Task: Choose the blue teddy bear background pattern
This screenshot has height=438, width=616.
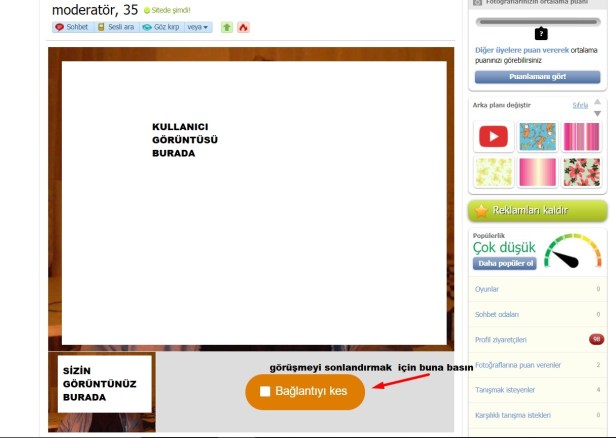Action: pos(537,136)
